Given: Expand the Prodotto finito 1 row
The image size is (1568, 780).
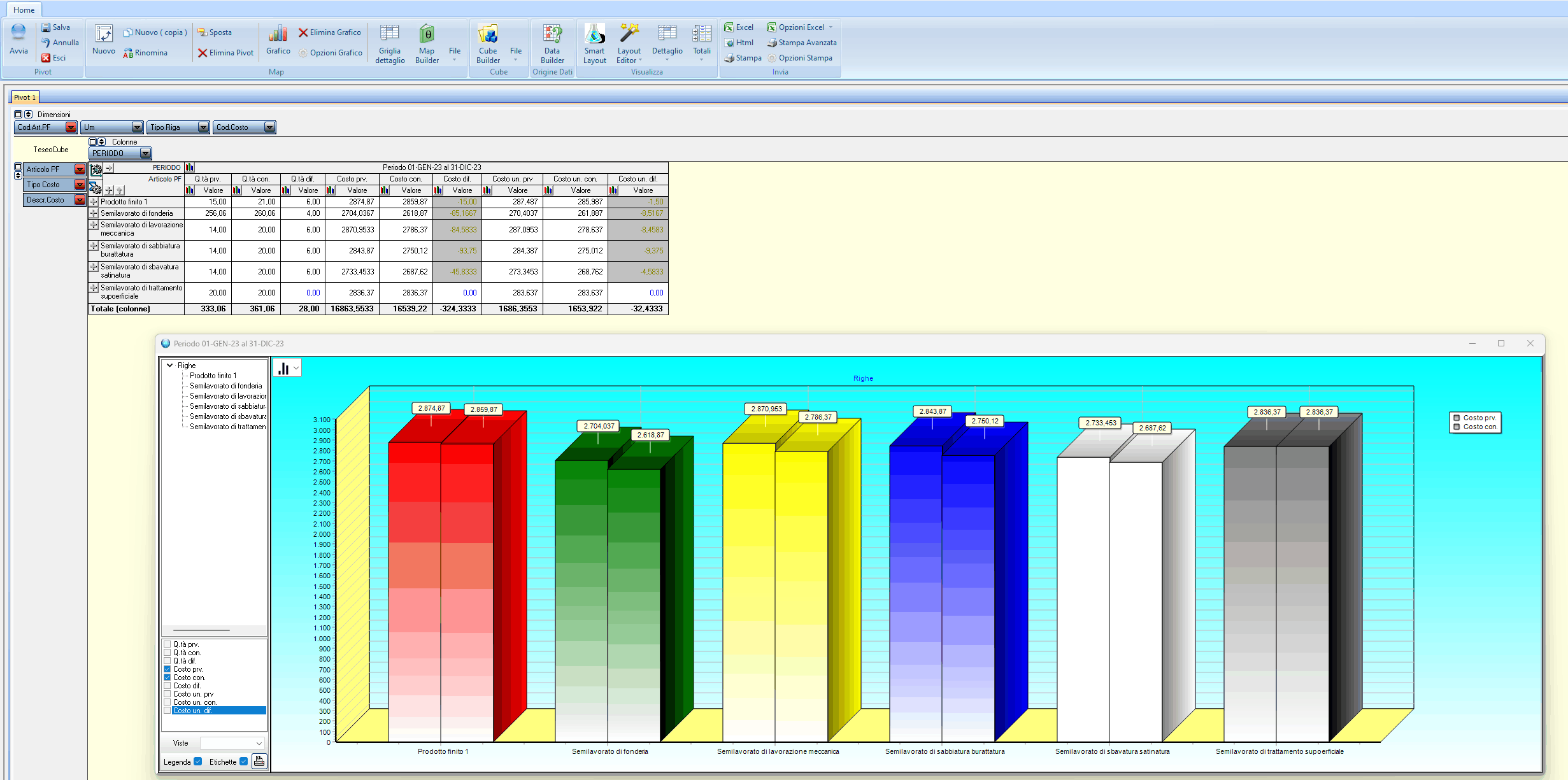Looking at the screenshot, I should click(x=94, y=202).
